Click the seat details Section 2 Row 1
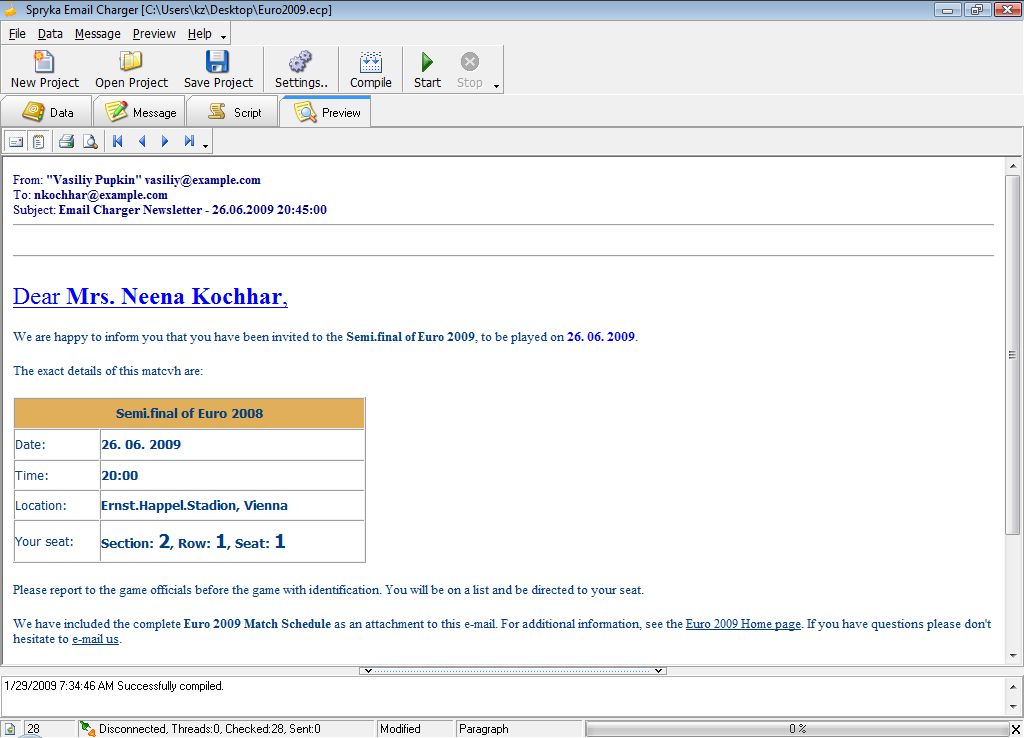1024x738 pixels. (193, 541)
